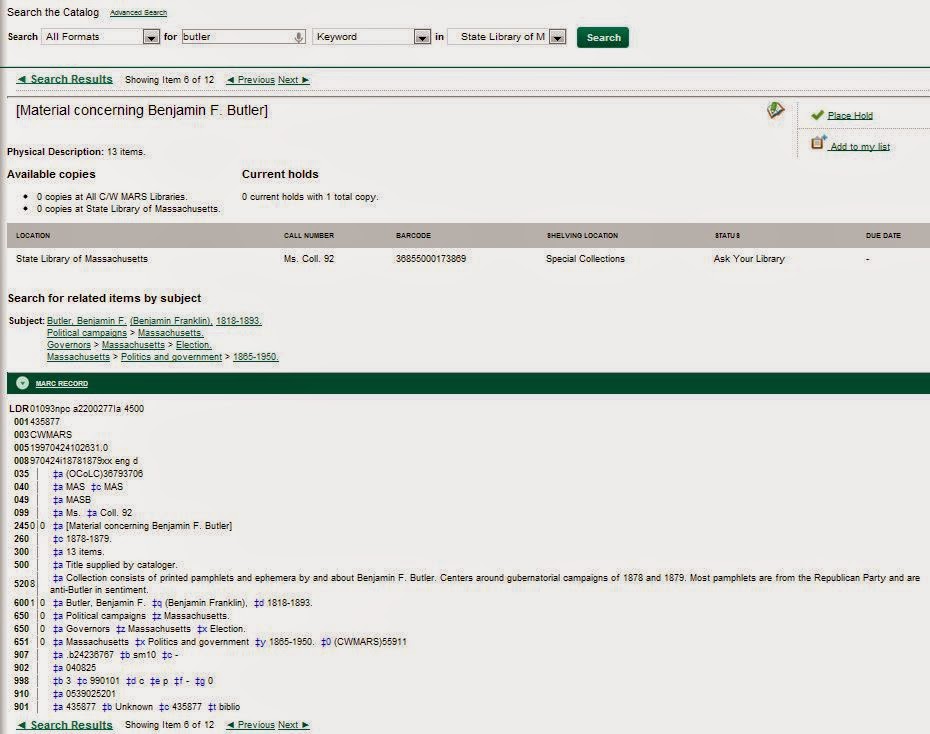The width and height of the screenshot is (930, 734).
Task: Click MARC field 001 value 435877
Action: click(44, 422)
